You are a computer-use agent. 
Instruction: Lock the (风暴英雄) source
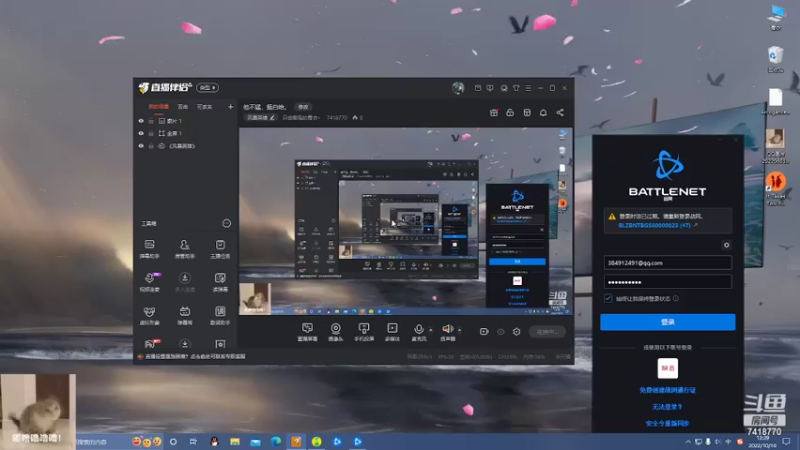151,146
